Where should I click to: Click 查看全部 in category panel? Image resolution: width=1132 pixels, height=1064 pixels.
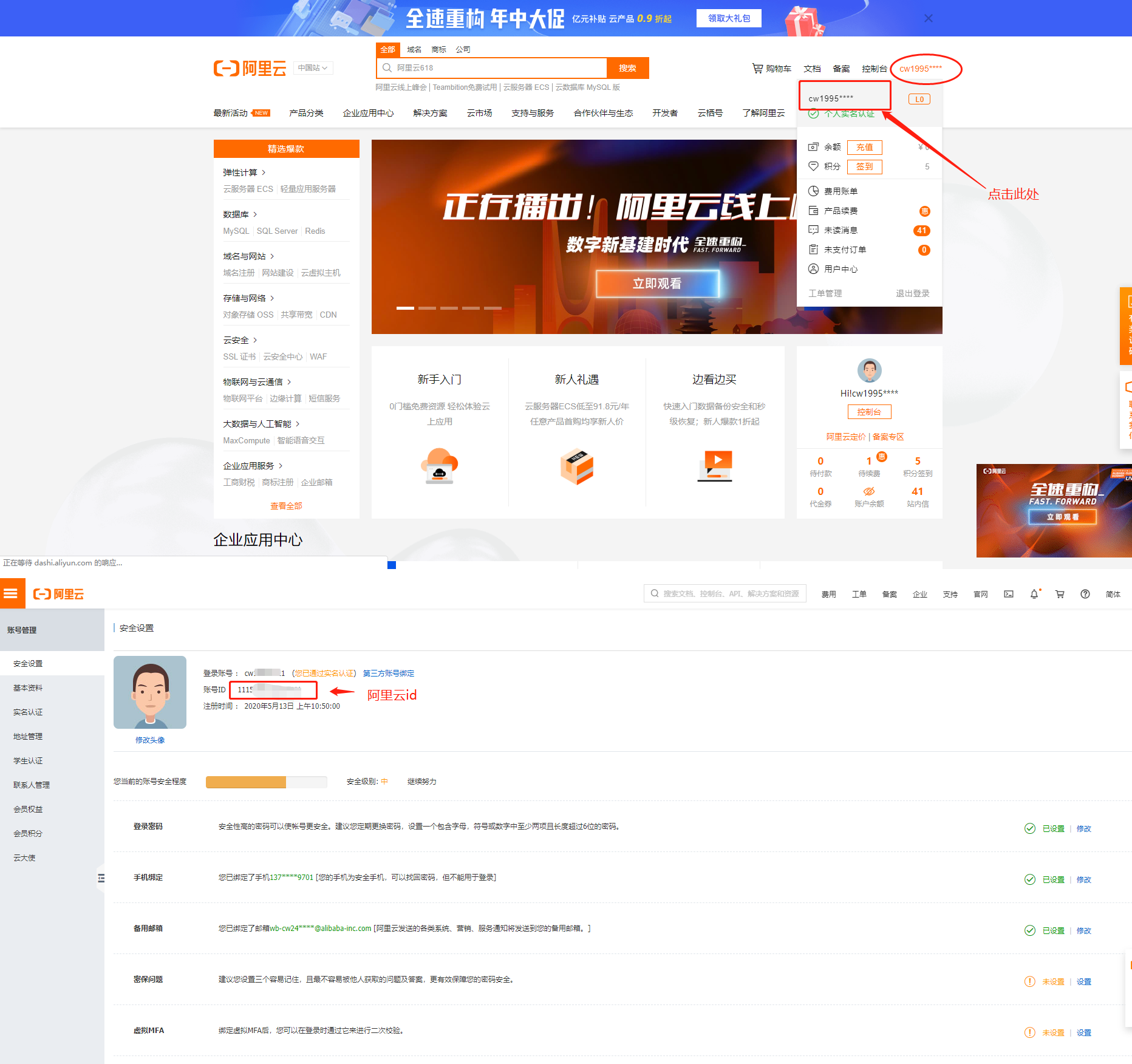click(x=286, y=506)
